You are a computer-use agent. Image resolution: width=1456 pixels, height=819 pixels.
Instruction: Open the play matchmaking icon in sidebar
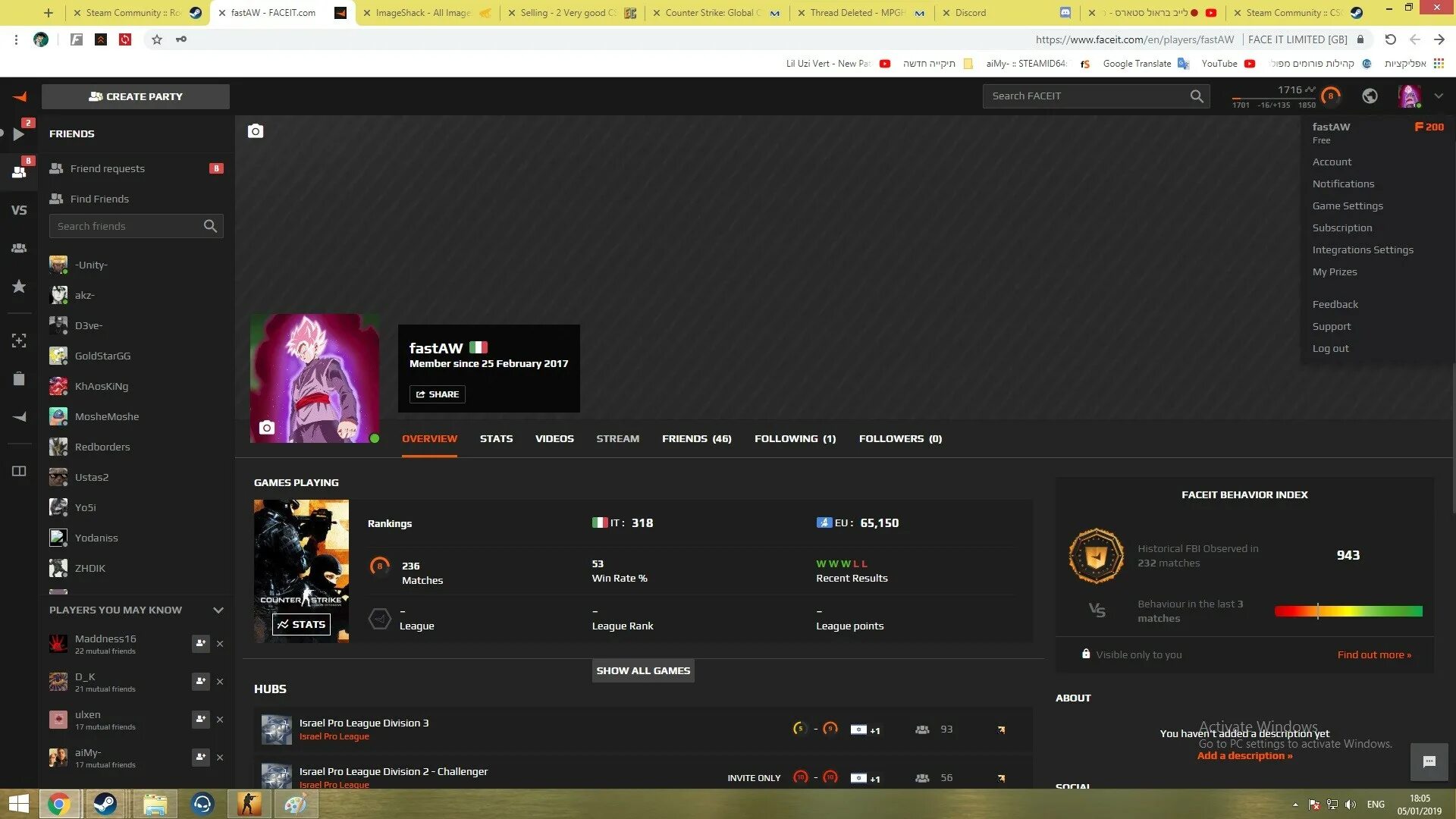[x=19, y=134]
